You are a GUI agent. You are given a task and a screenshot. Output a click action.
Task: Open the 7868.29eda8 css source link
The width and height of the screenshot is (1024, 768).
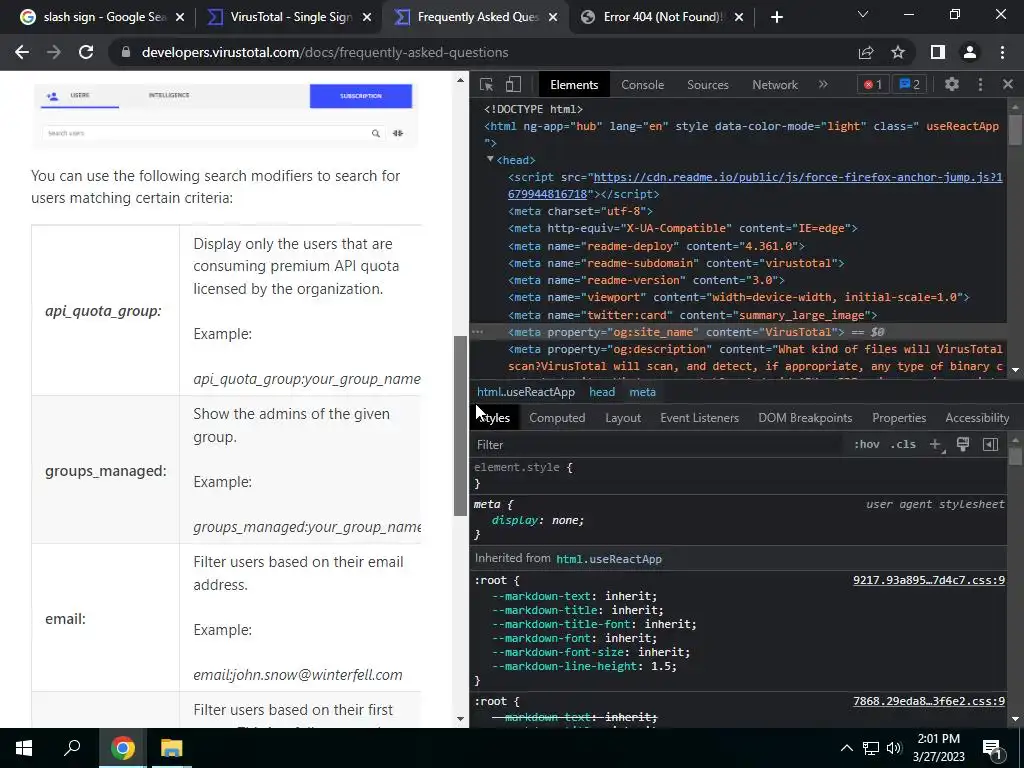(929, 701)
